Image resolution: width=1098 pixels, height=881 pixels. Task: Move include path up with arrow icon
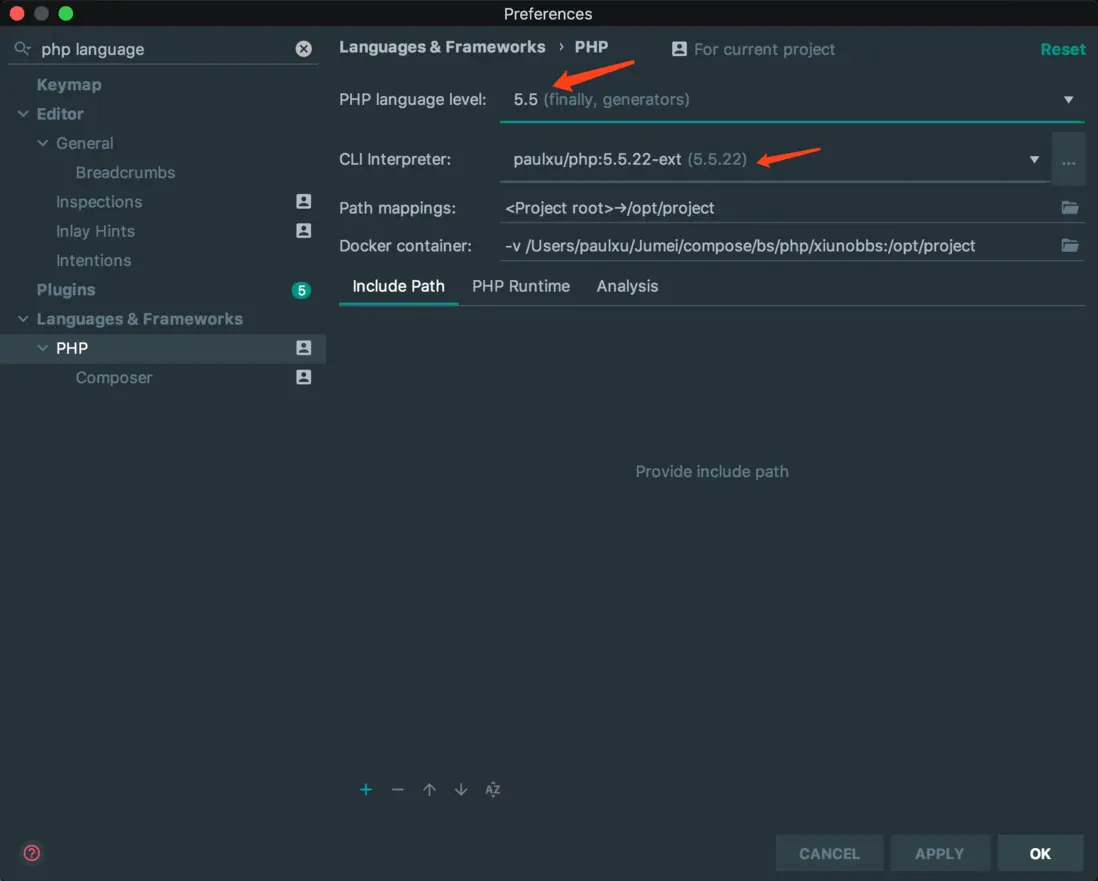click(x=429, y=790)
